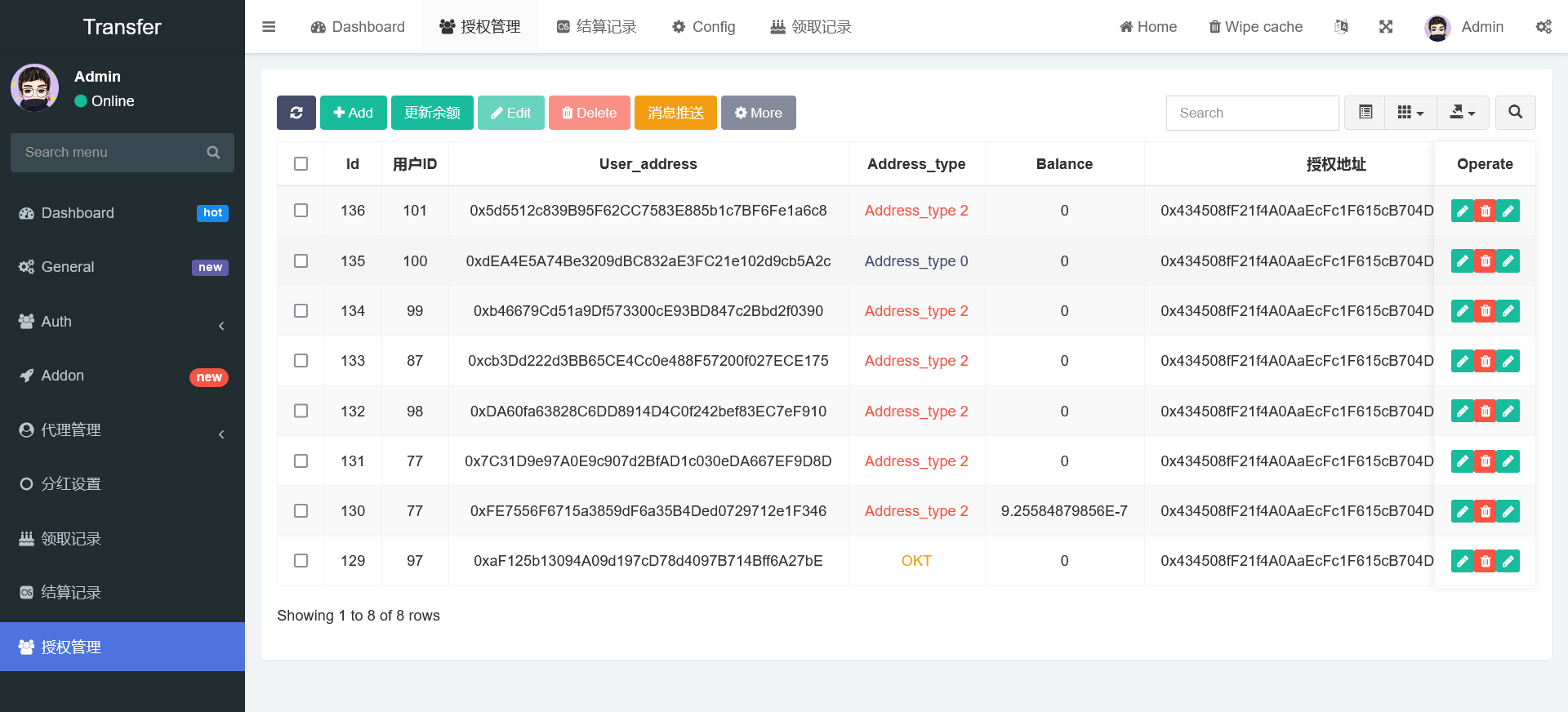1568x712 pixels.
Task: Open the columns grid dropdown
Action: (1410, 113)
